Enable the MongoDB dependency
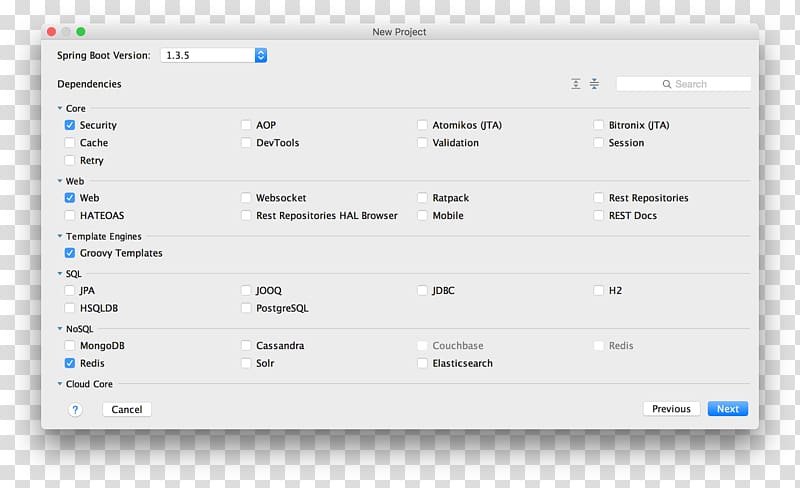 tap(70, 346)
